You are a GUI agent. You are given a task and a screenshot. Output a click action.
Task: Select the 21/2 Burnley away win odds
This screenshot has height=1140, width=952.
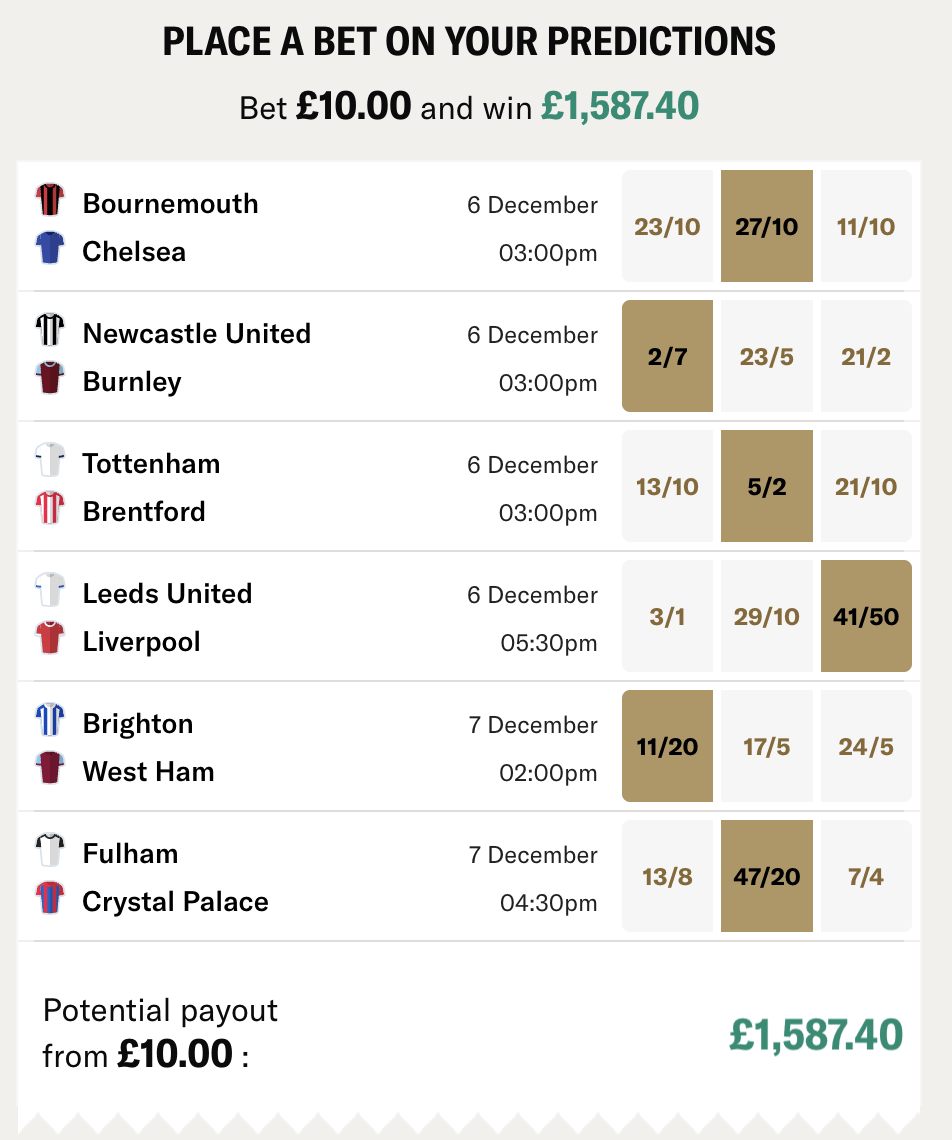[865, 356]
